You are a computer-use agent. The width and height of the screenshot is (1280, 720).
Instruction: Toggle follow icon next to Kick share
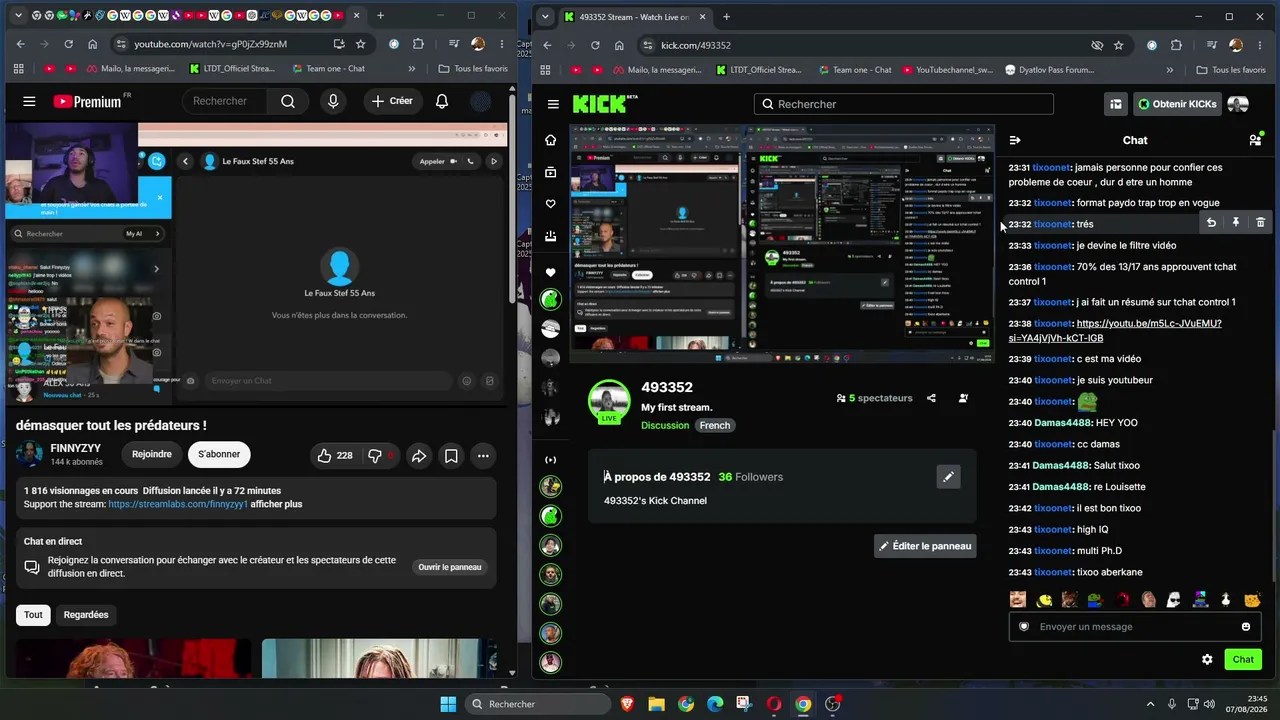point(963,398)
